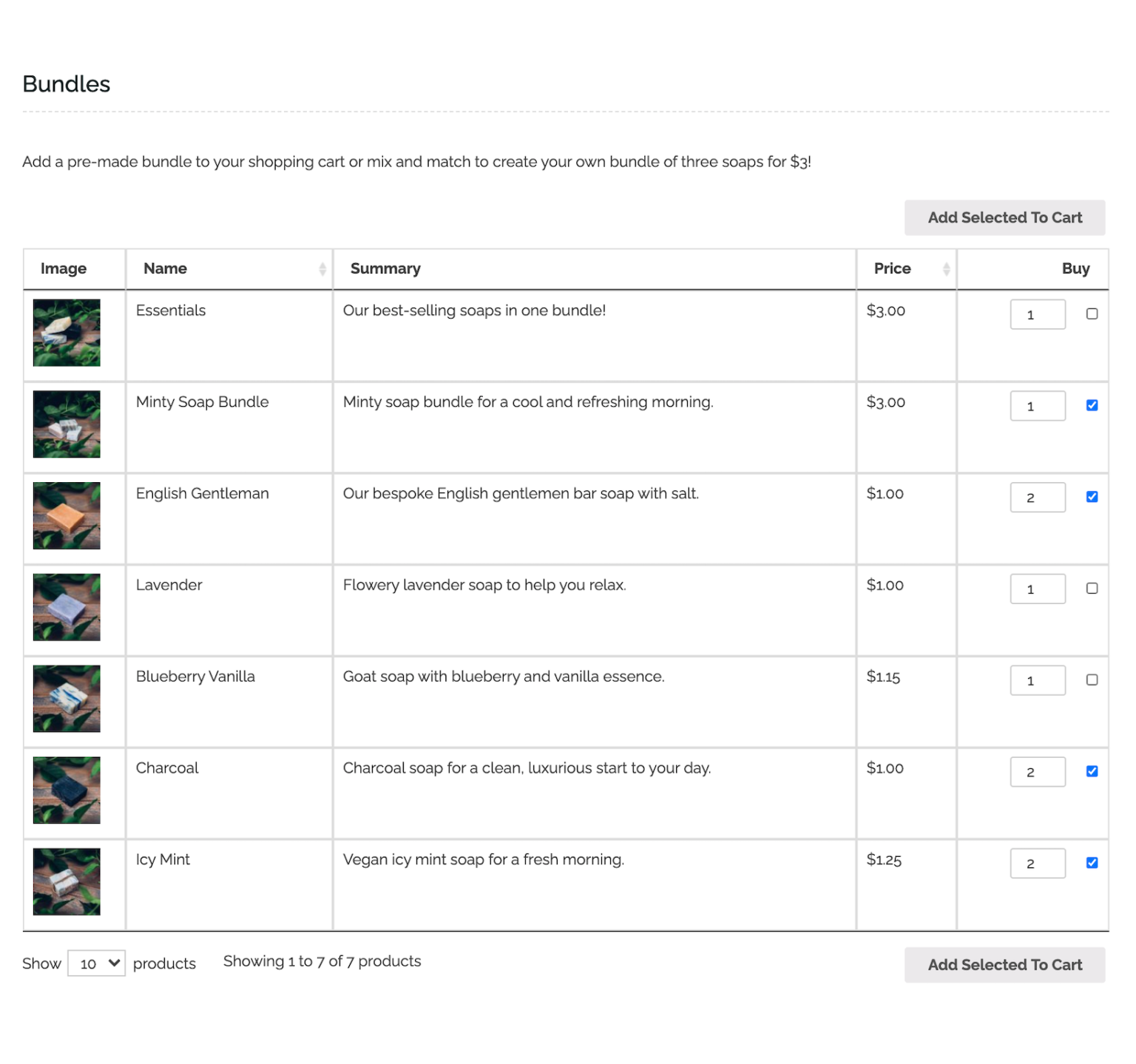Enable the Essentials Buy checkbox
This screenshot has height=1064, width=1136.
[x=1091, y=314]
